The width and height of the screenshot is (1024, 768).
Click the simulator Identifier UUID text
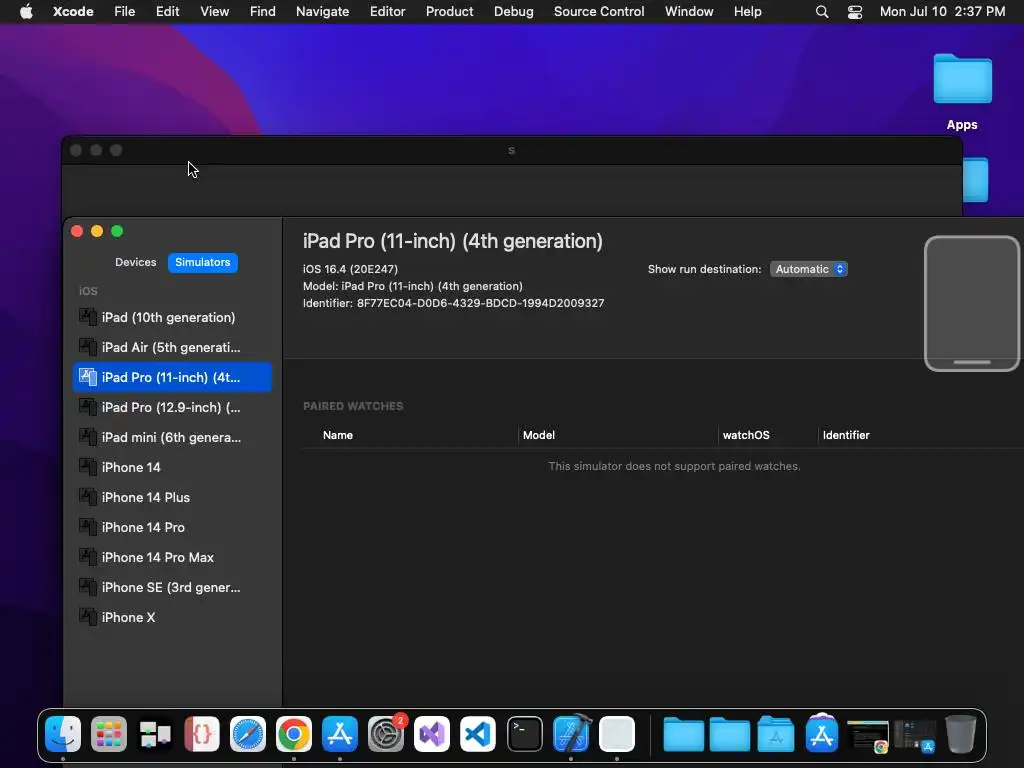click(480, 303)
